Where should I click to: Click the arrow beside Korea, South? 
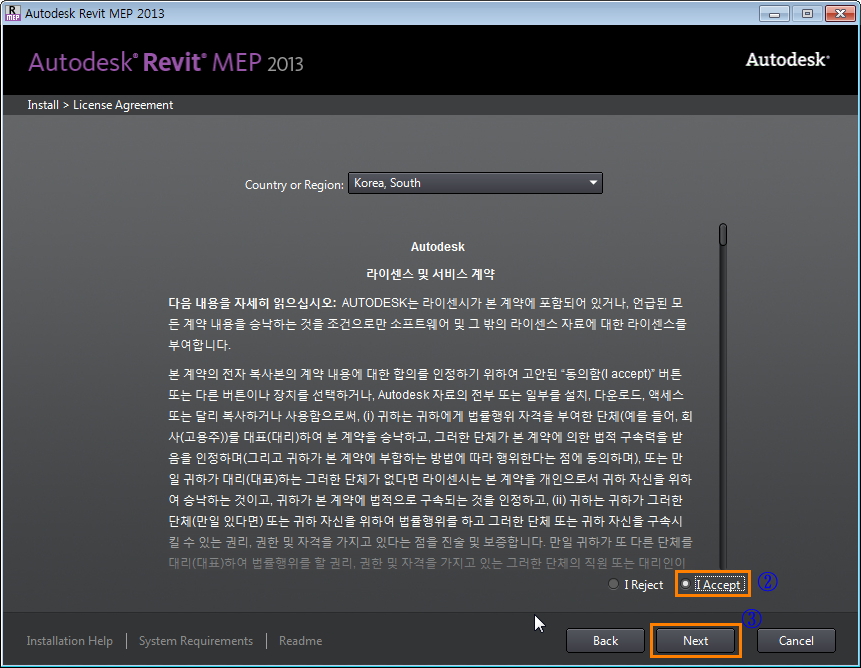coord(592,183)
